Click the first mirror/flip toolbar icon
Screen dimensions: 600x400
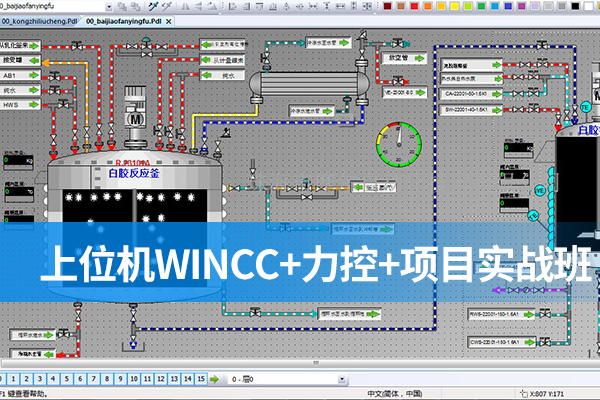[186, 6]
